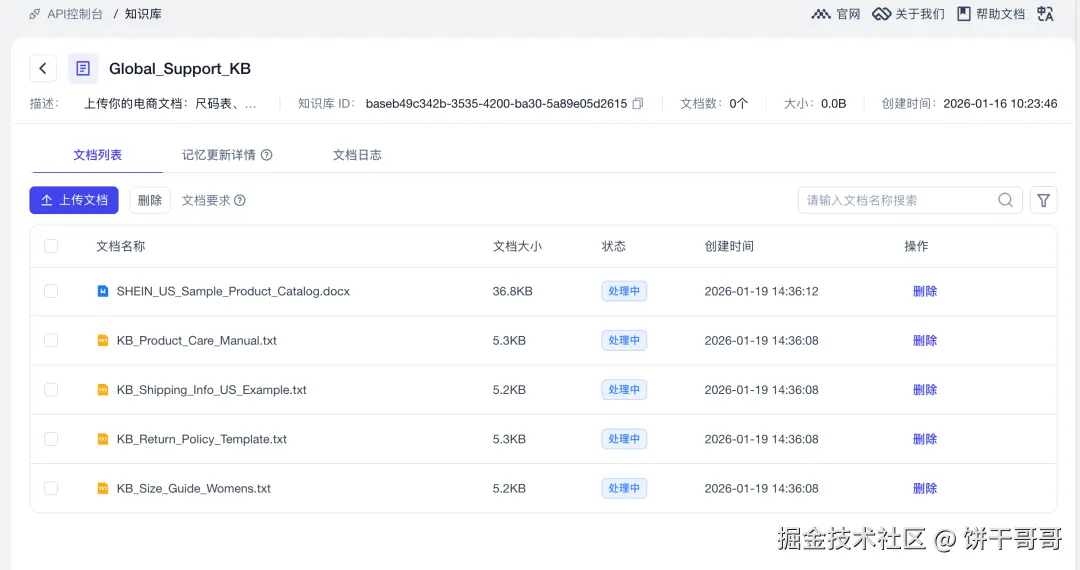Switch to the 记忆更新详情 tab
1080x570 pixels.
pos(218,155)
